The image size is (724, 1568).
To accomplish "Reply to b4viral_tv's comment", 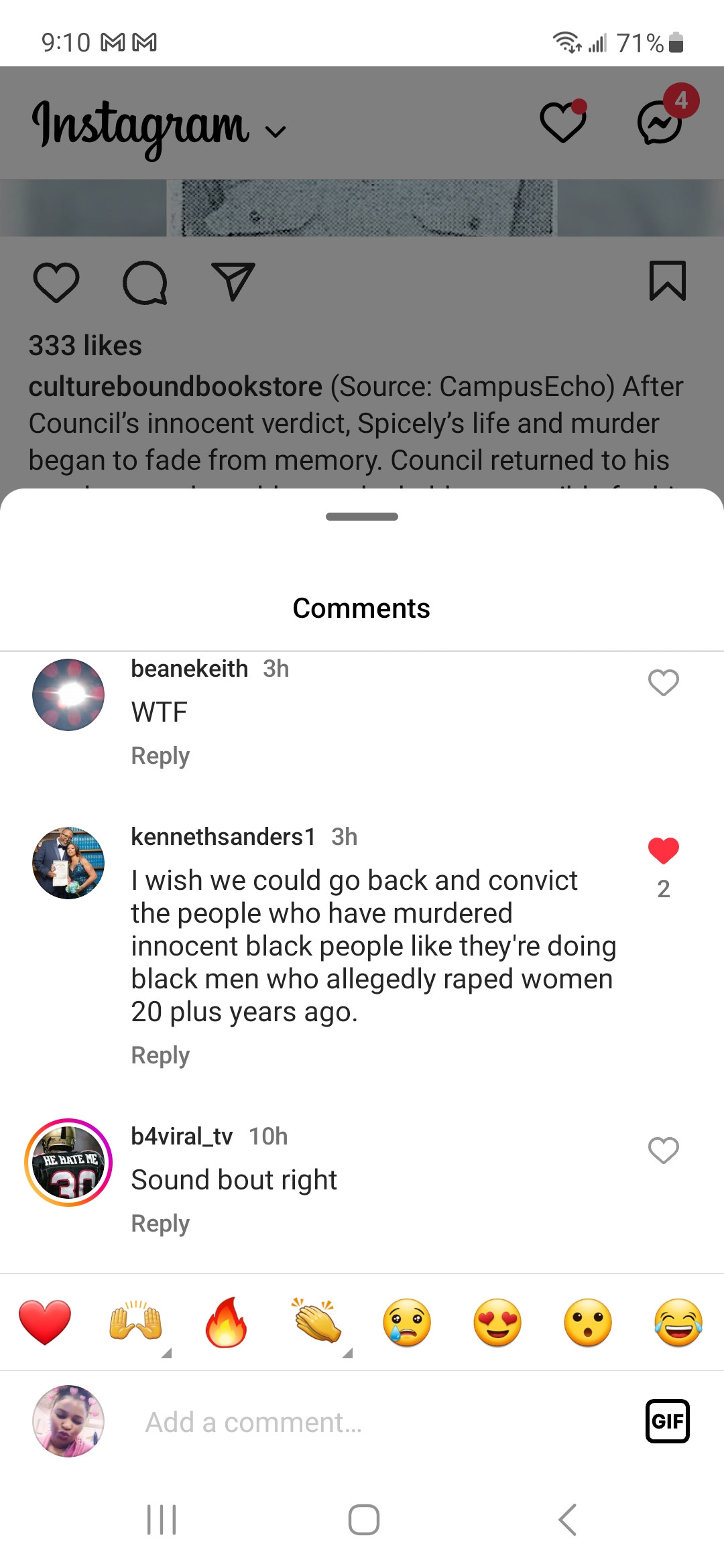I will (160, 1224).
